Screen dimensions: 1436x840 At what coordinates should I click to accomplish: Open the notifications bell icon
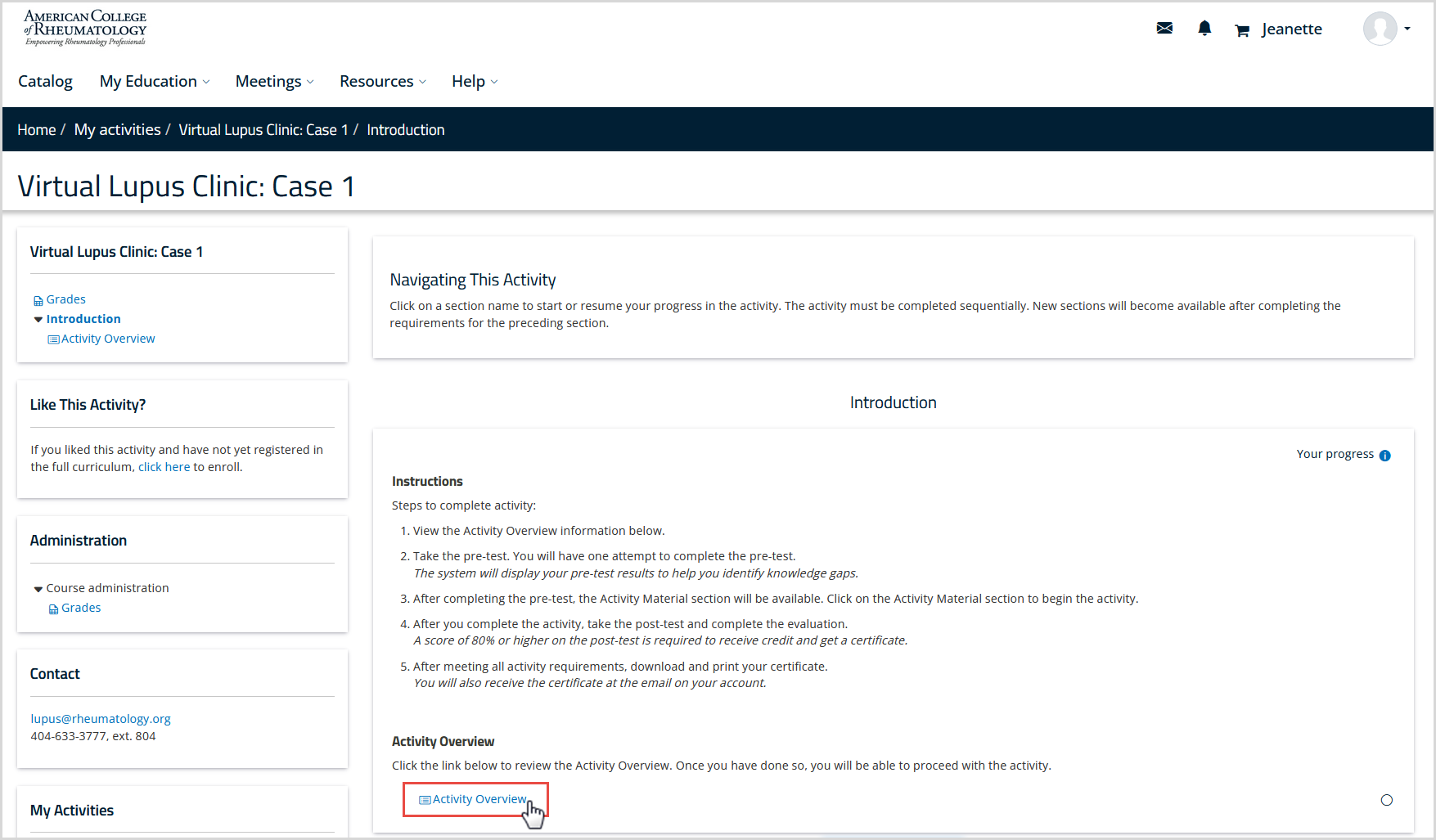1204,29
